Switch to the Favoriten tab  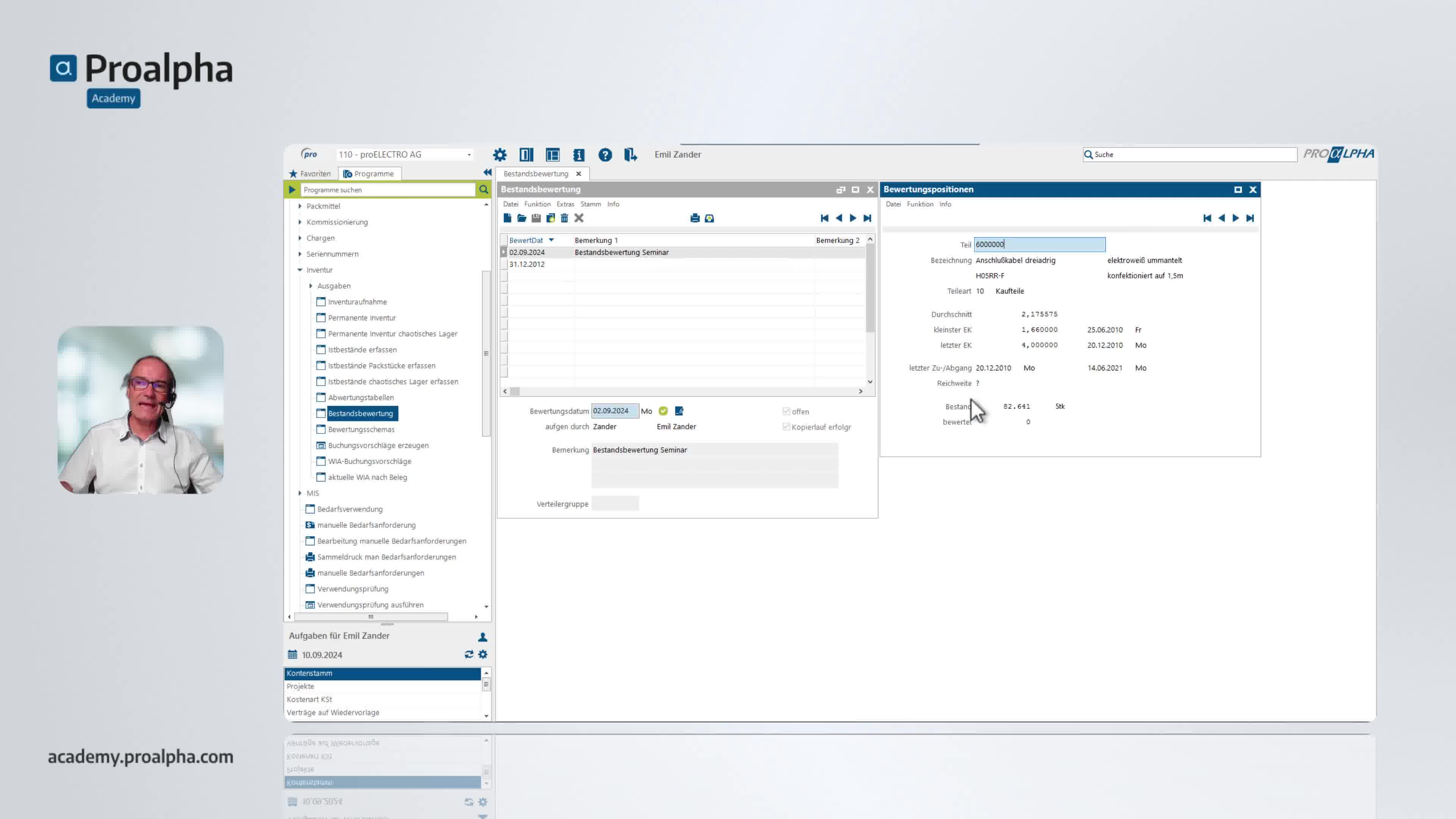[x=310, y=174]
